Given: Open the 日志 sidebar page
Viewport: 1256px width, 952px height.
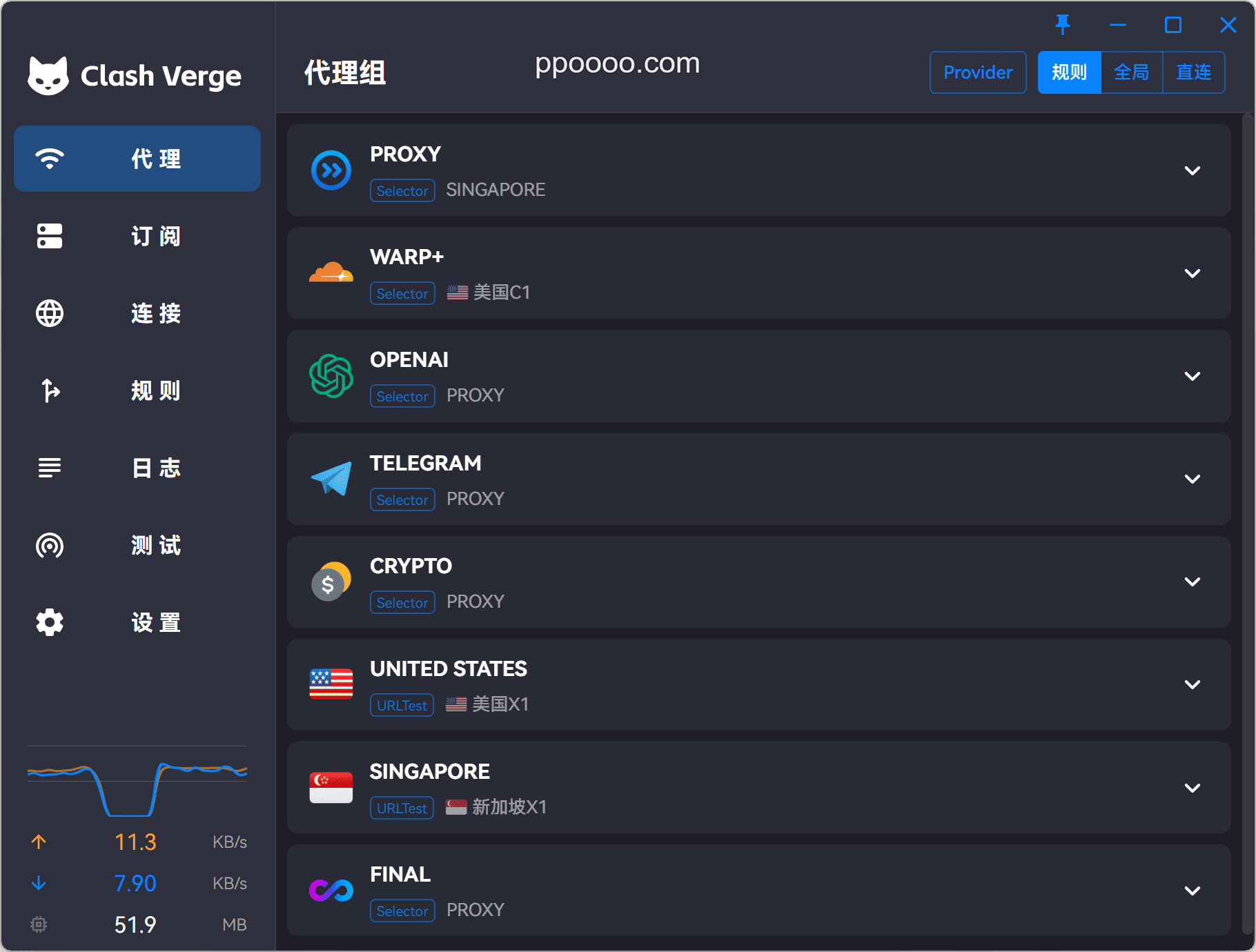Looking at the screenshot, I should point(137,468).
